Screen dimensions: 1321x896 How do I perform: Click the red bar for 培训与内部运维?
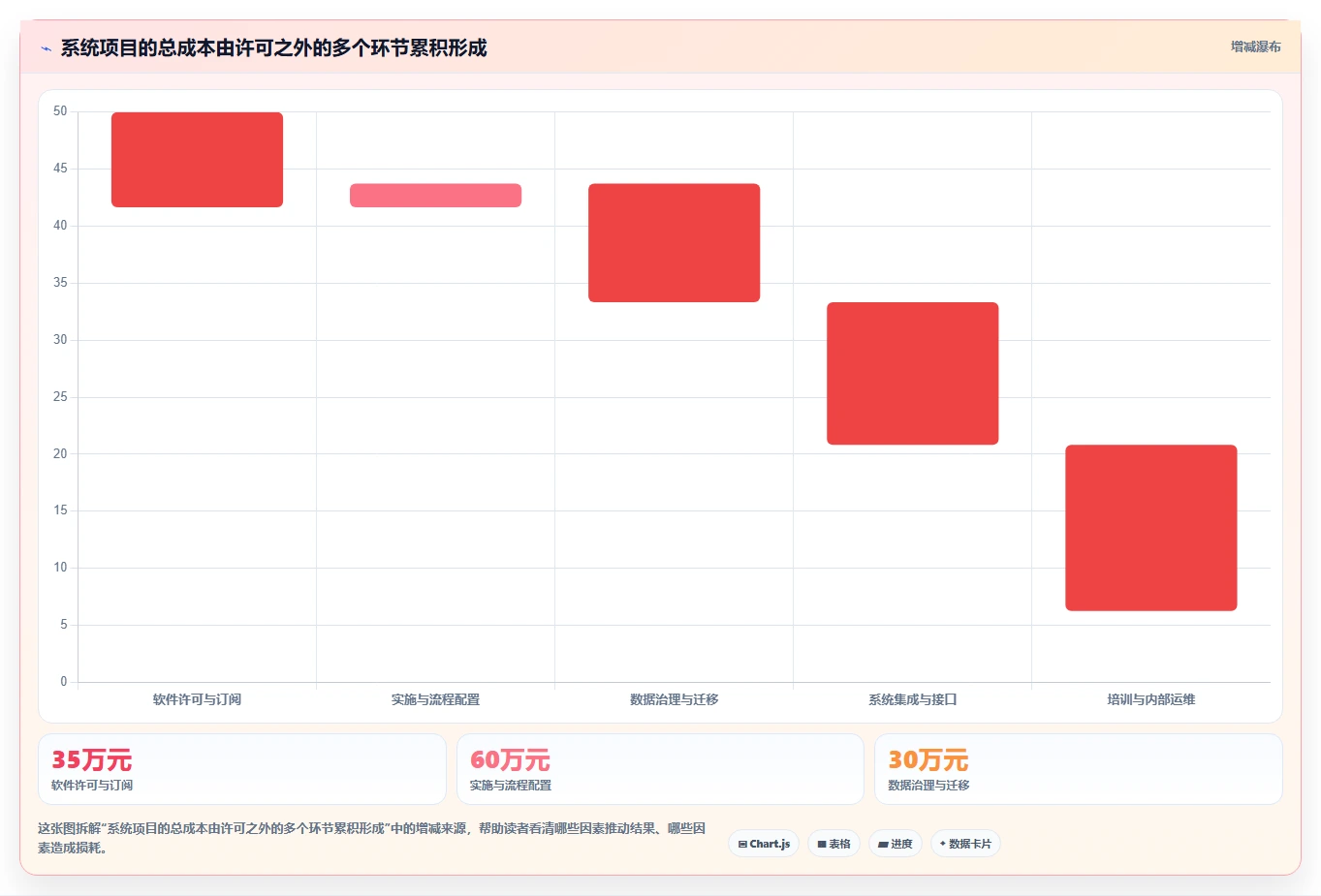pos(1150,528)
